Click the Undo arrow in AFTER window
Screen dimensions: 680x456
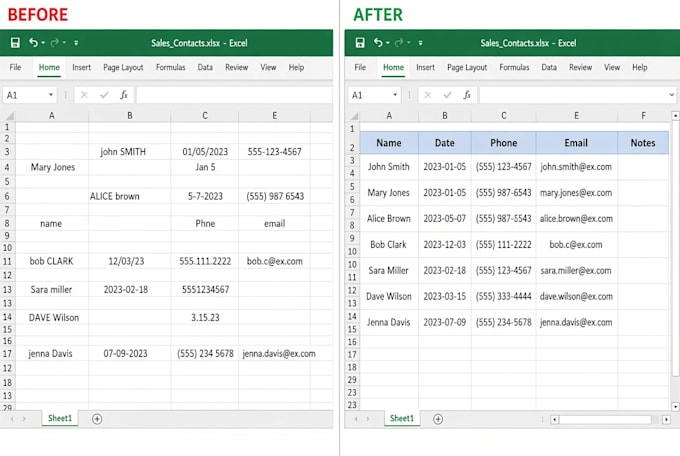(378, 42)
